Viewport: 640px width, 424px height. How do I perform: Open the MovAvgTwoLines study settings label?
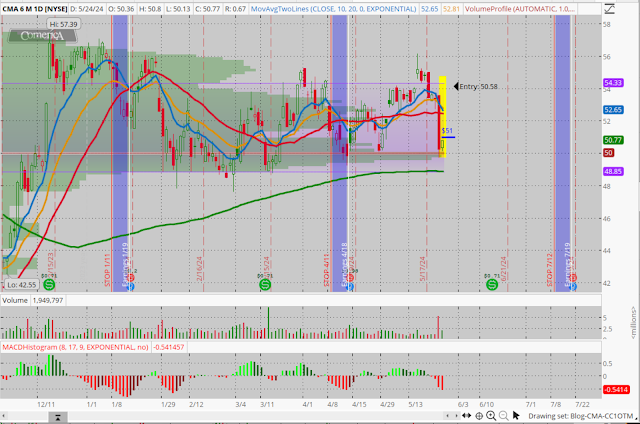click(x=333, y=9)
